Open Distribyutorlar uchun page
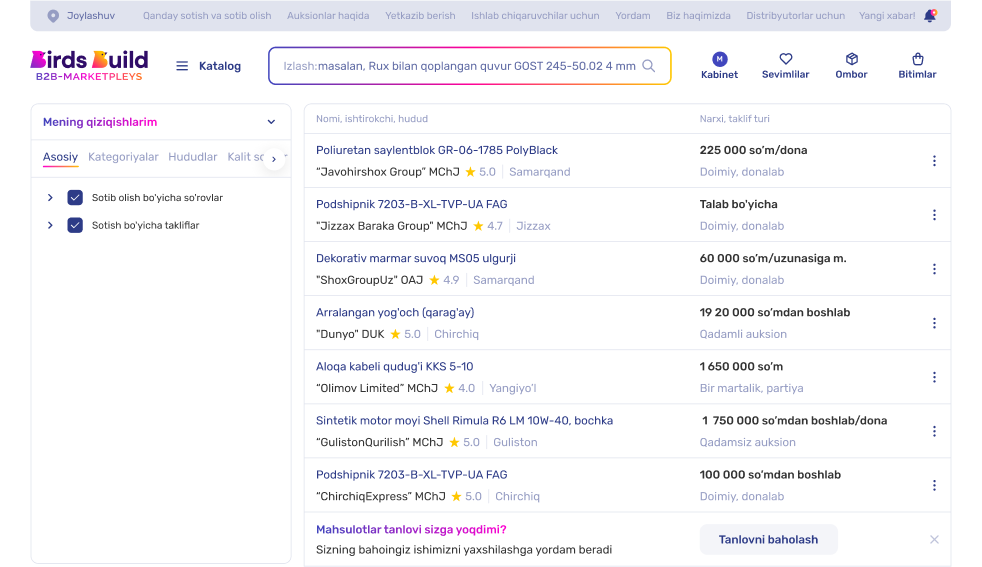This screenshot has width=982, height=567. pos(795,16)
